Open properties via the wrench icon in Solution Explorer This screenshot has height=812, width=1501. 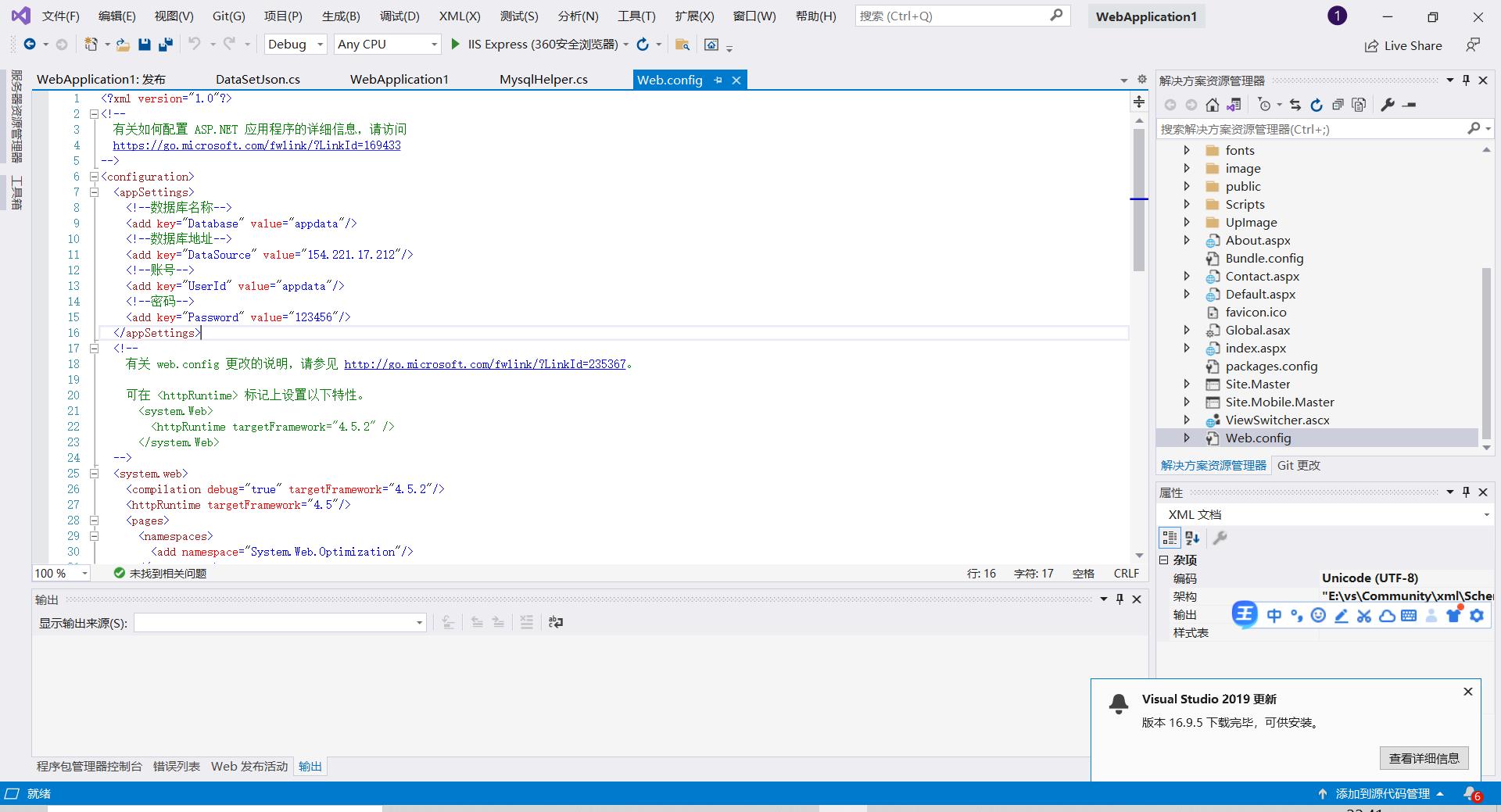tap(1388, 105)
